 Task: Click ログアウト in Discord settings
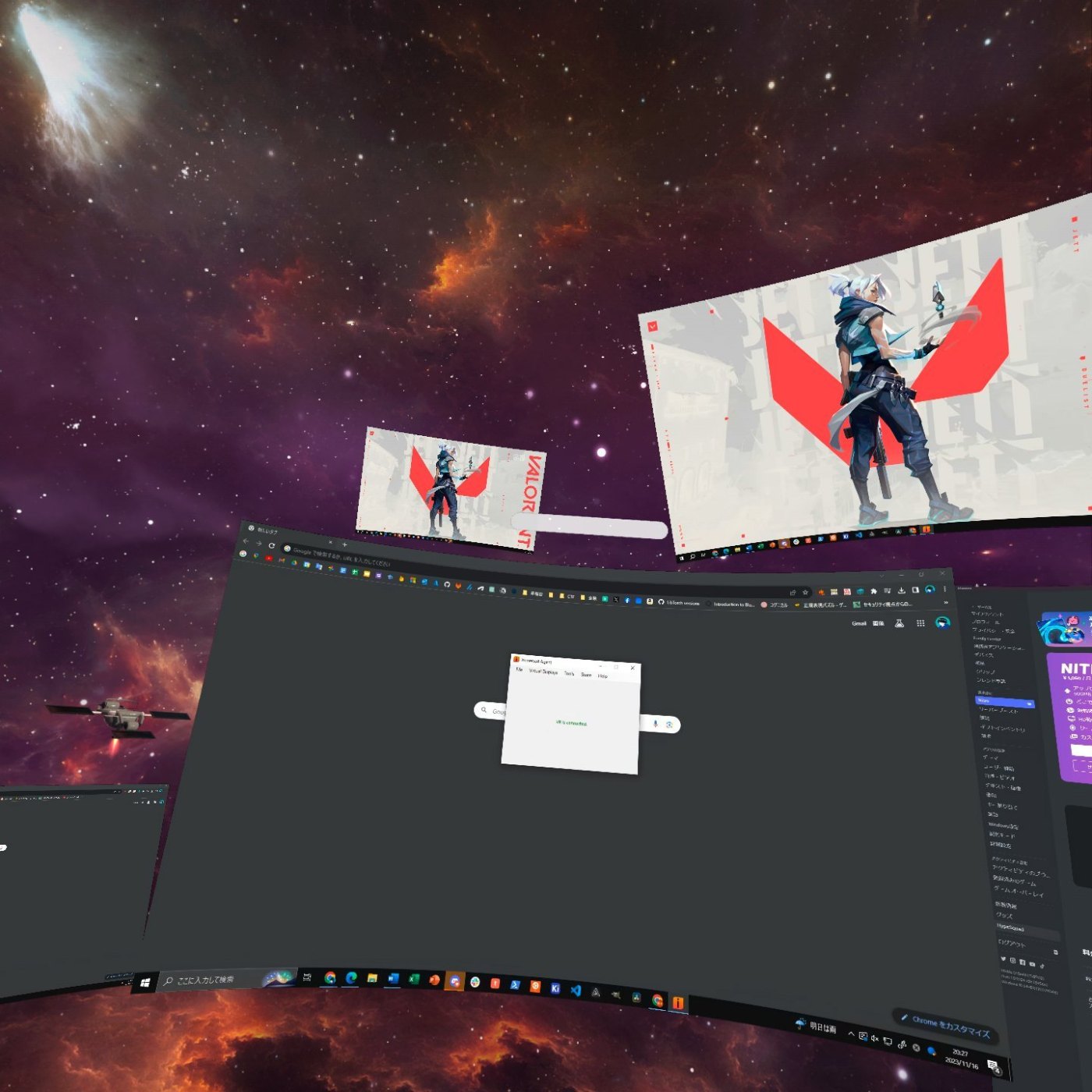coord(1012,945)
